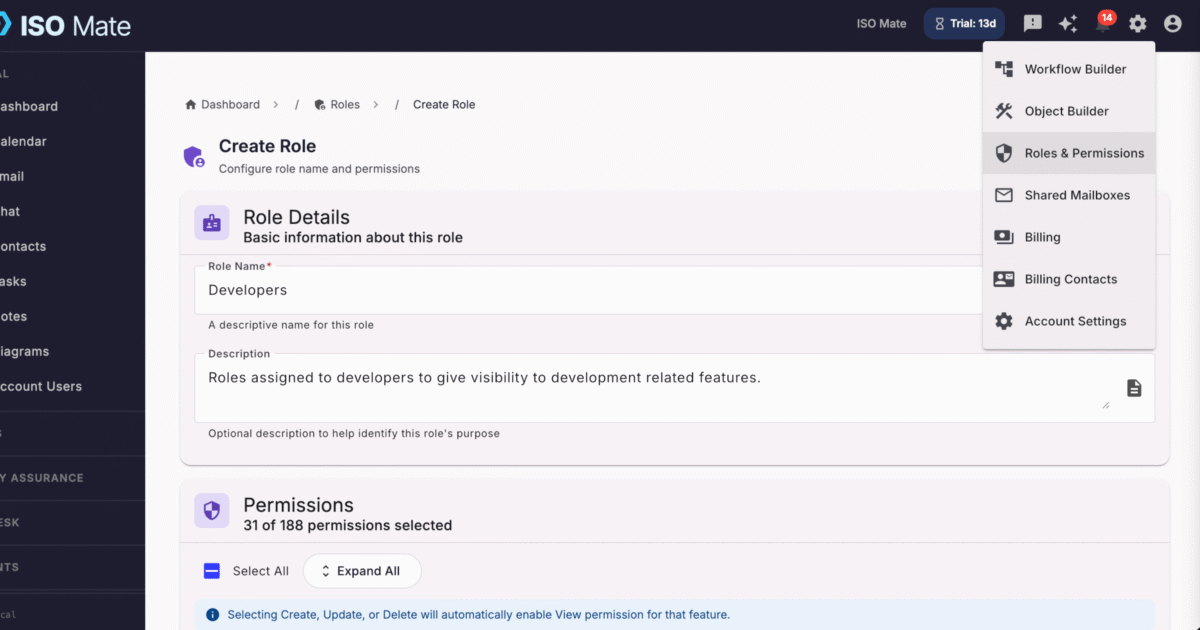Click the Role Details badge icon
This screenshot has height=630, width=1200.
click(211, 223)
